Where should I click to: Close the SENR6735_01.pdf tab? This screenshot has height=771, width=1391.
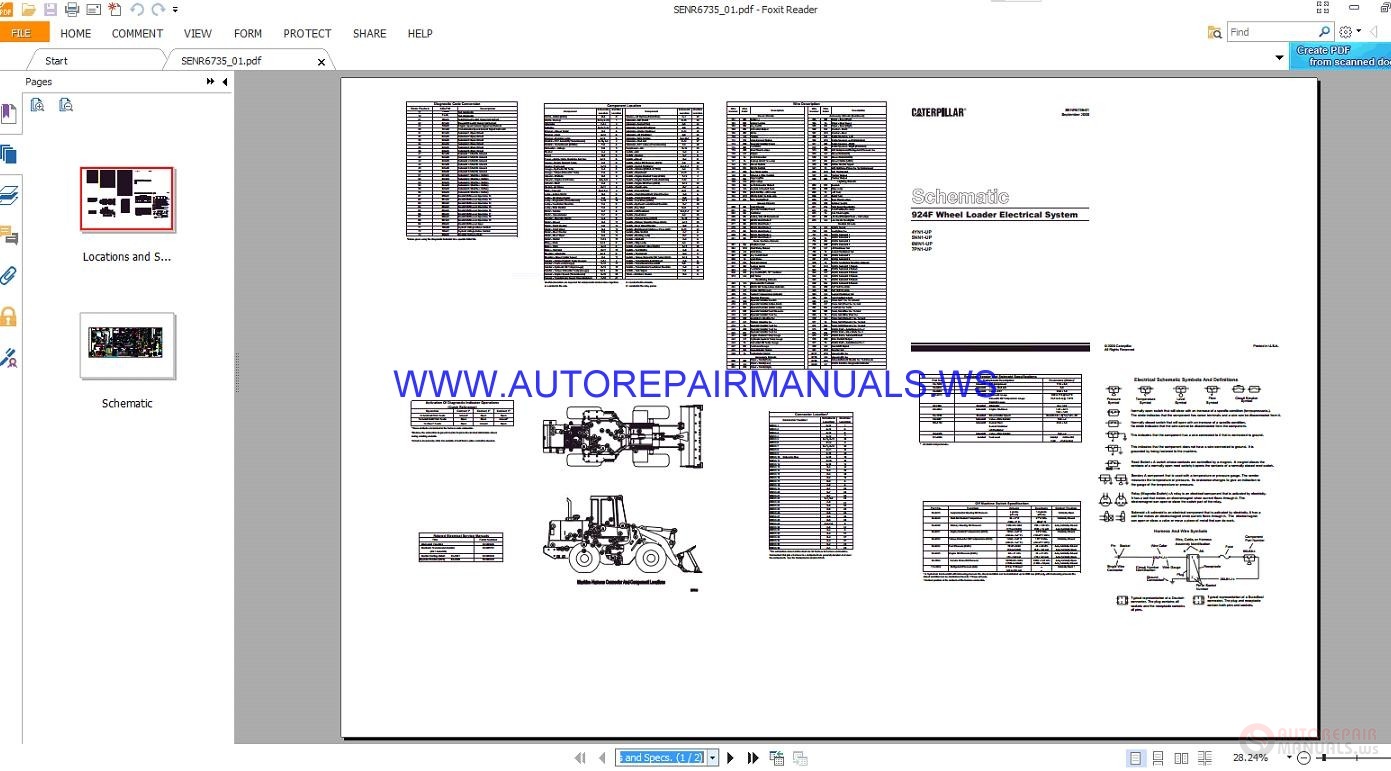(321, 62)
